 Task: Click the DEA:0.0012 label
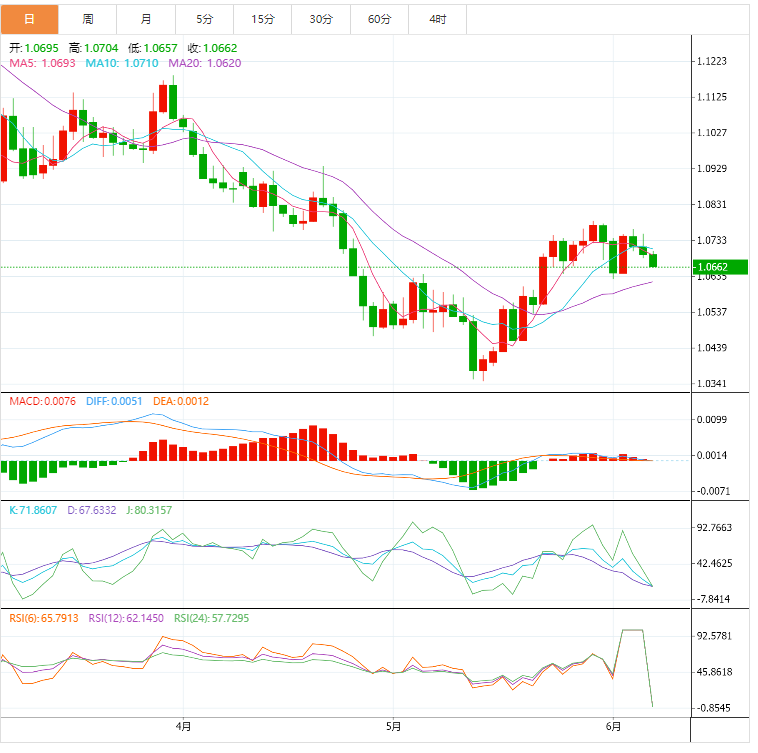181,402
